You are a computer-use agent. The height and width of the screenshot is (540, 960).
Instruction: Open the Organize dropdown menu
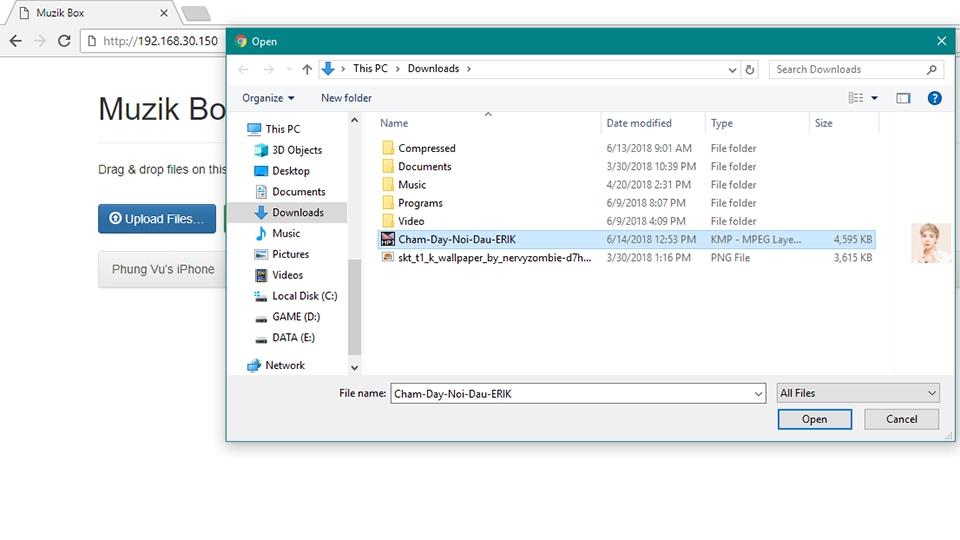point(268,98)
